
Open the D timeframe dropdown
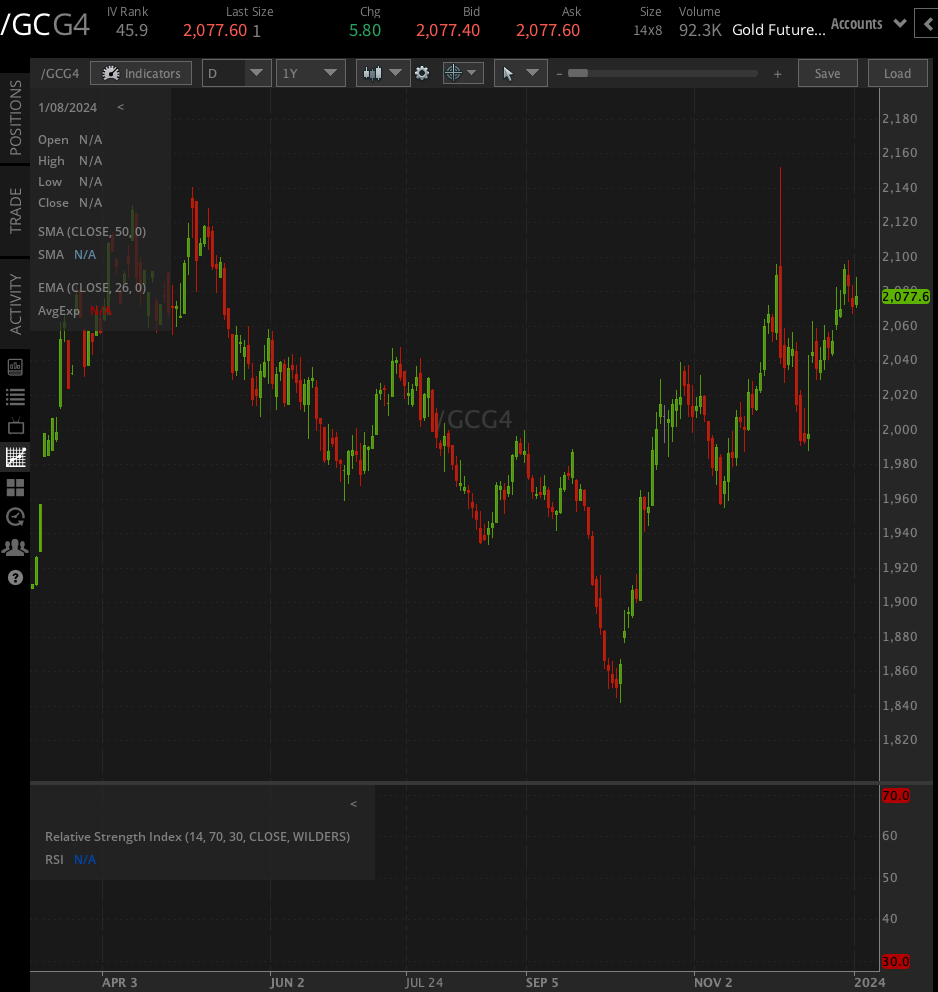click(x=237, y=73)
